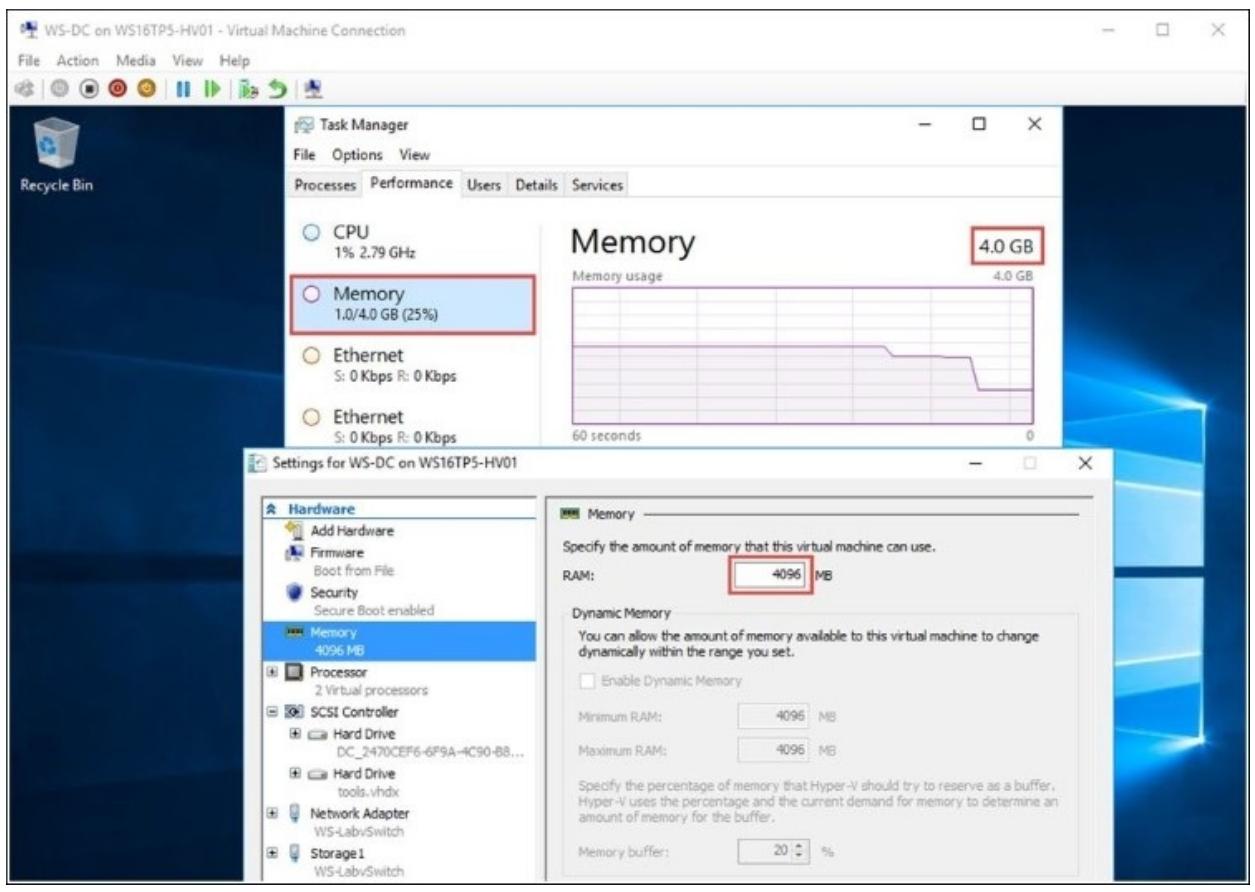
Task: Open the Details tab
Action: 537,185
